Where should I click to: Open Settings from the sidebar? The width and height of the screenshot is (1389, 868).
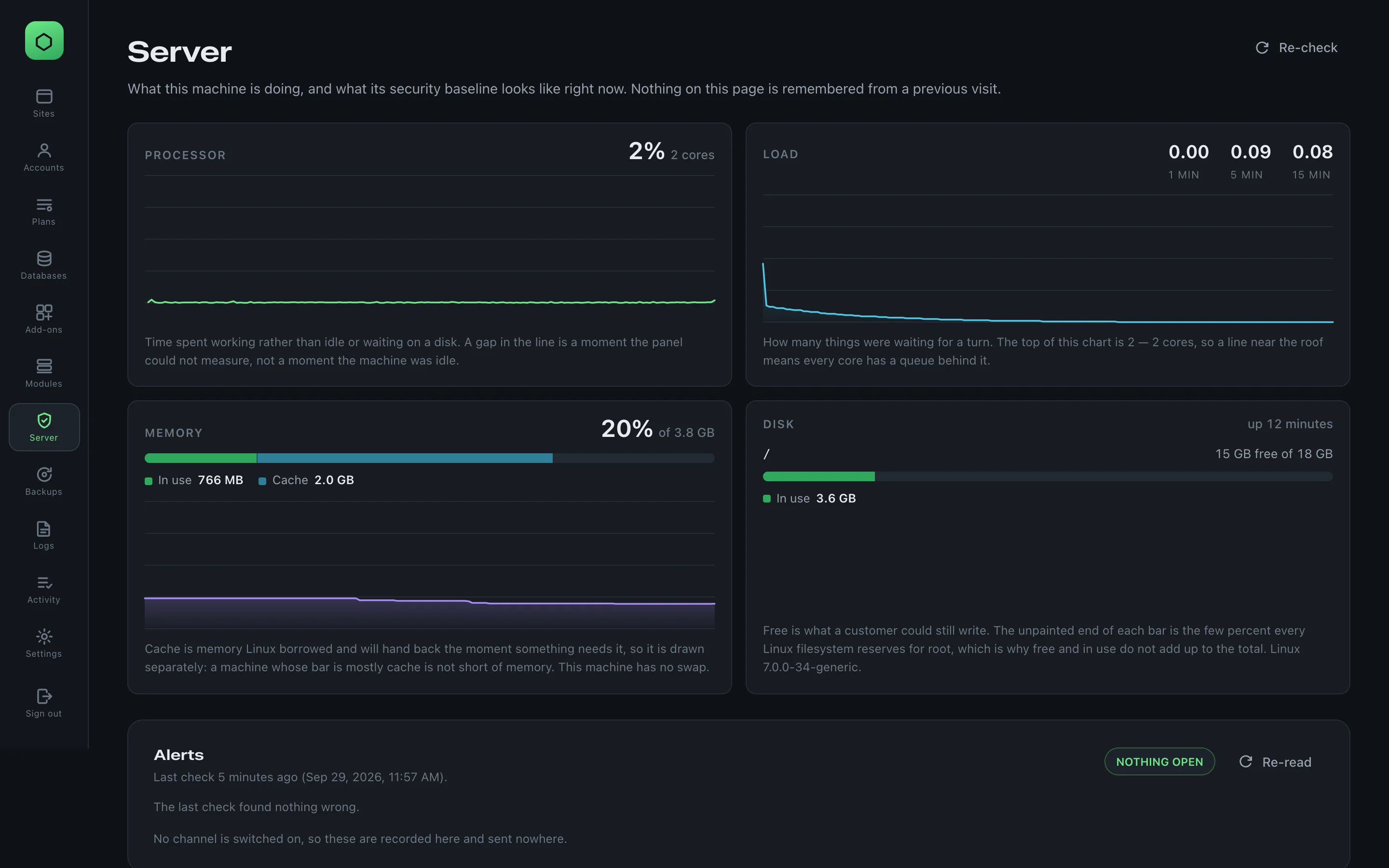coord(44,643)
